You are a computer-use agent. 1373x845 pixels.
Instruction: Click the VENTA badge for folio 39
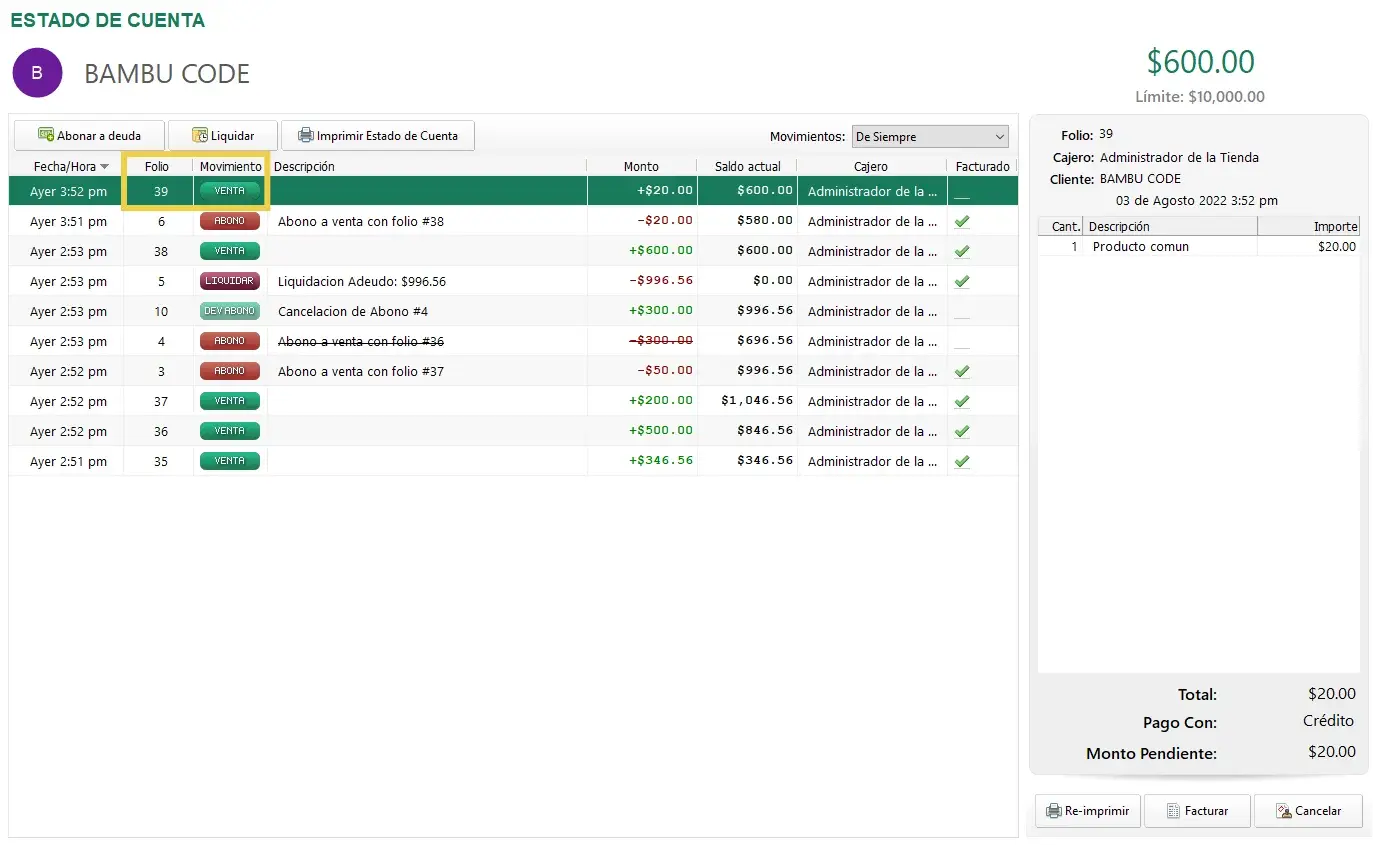(x=230, y=191)
